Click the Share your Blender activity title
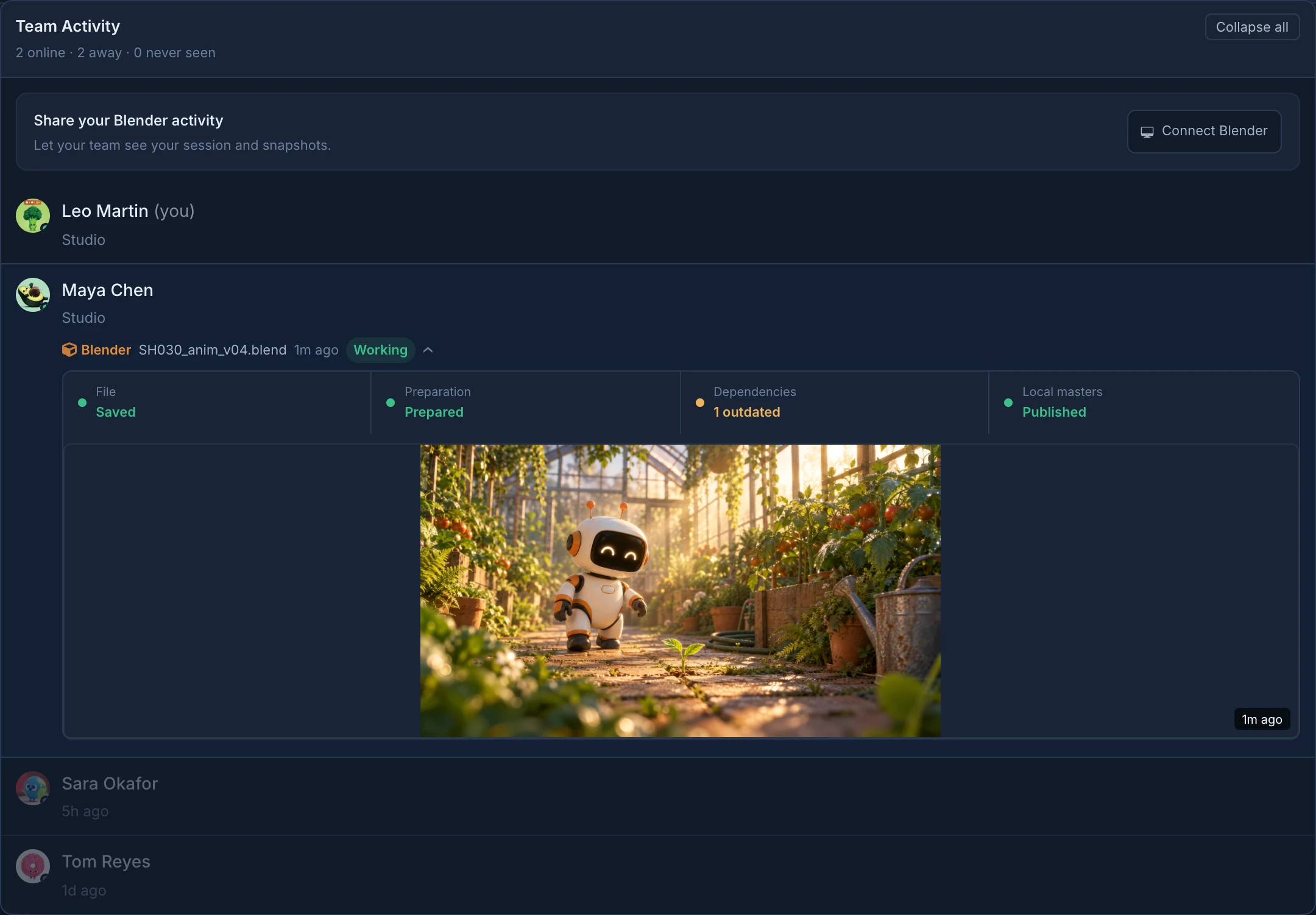This screenshot has width=1316, height=915. (129, 121)
